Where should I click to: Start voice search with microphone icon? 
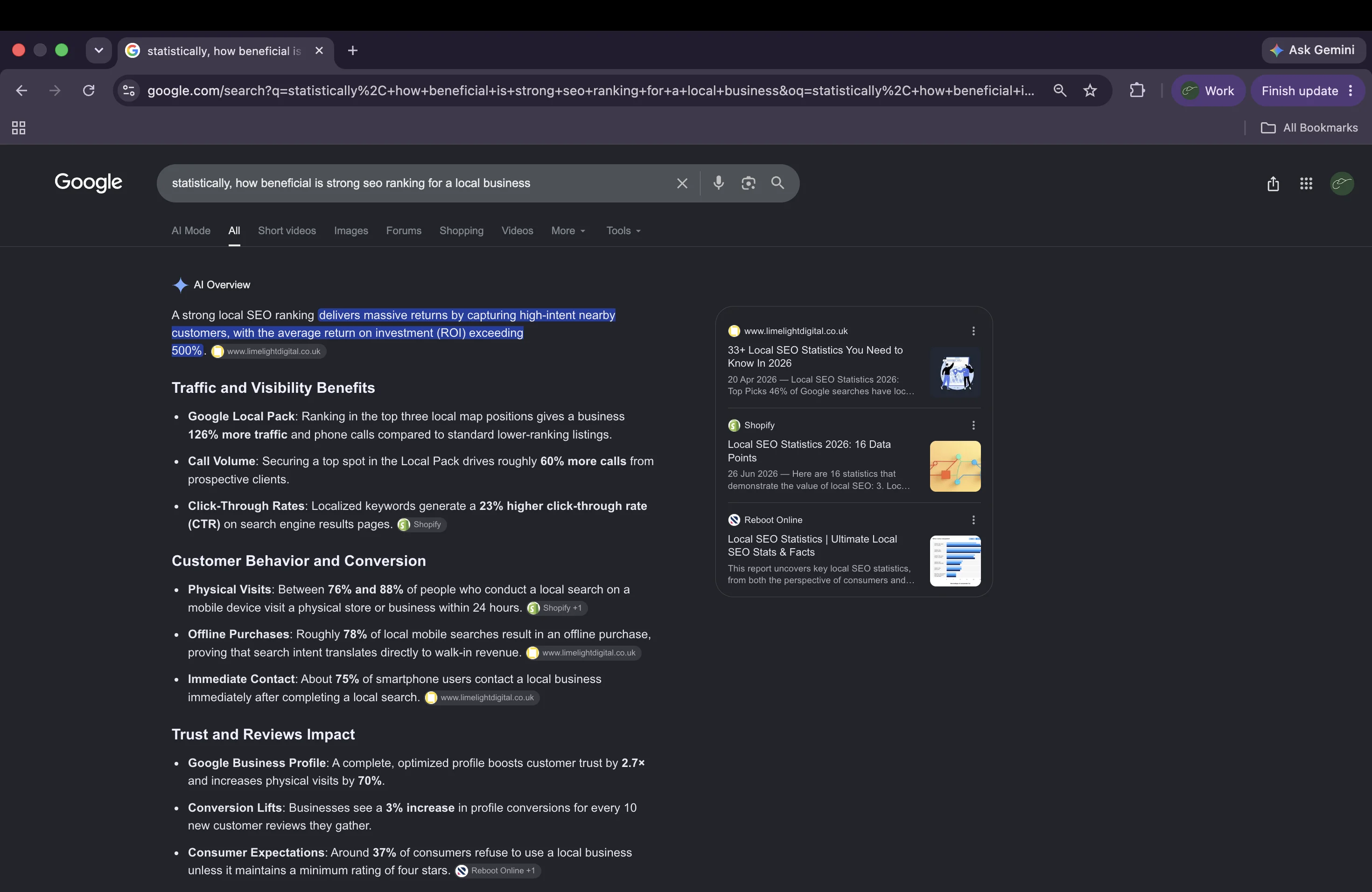(x=718, y=183)
